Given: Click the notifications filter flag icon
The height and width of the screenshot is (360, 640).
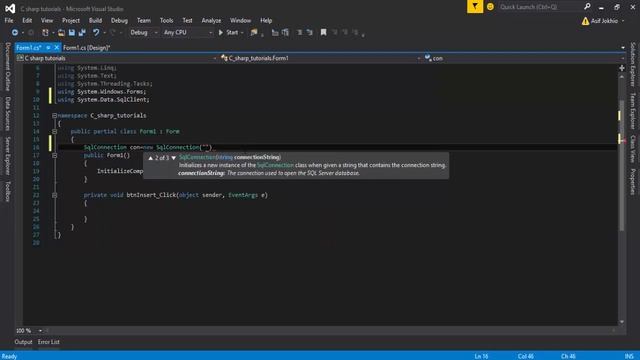Looking at the screenshot, I should click(475, 7).
